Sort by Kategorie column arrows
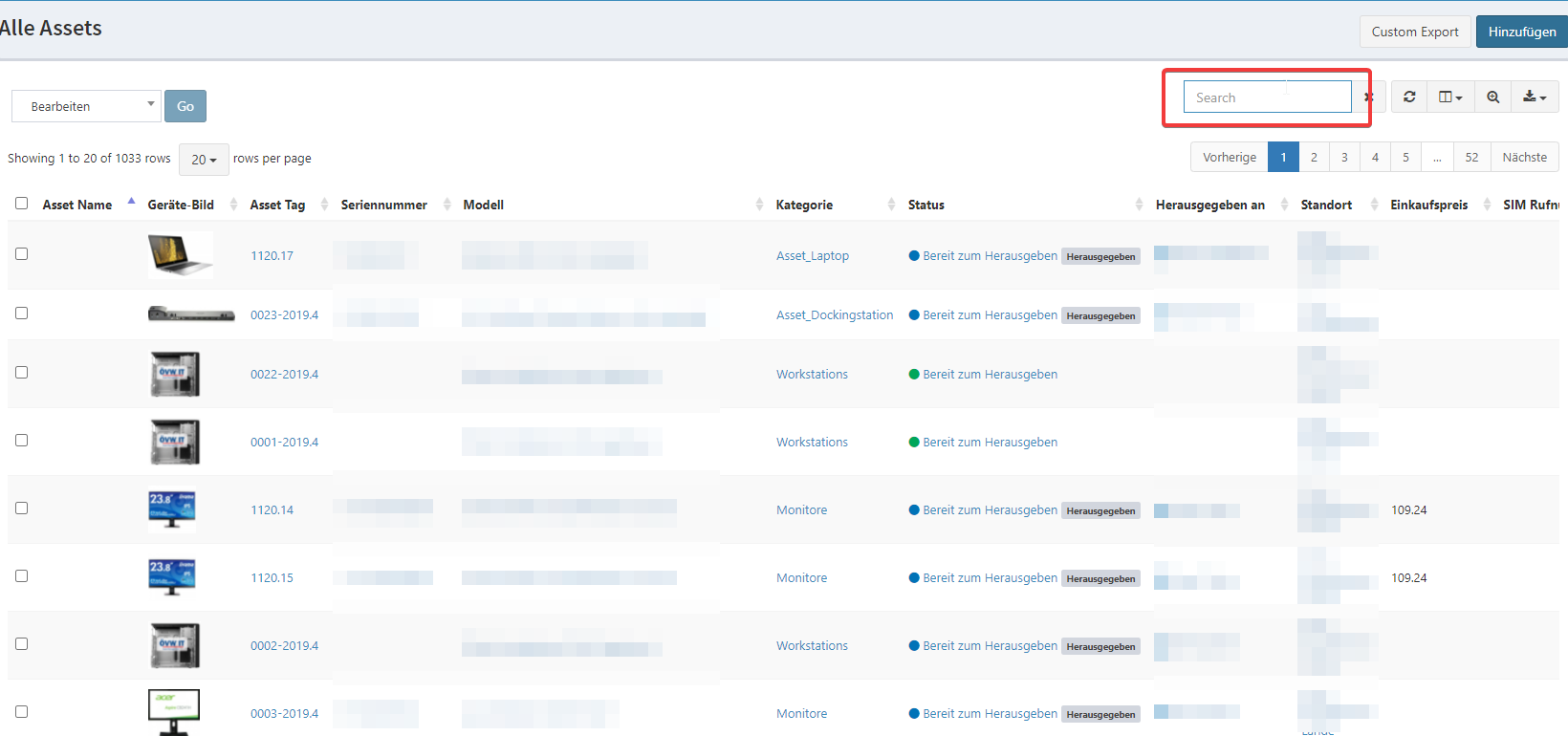Viewport: 1568px width, 736px height. click(x=891, y=205)
